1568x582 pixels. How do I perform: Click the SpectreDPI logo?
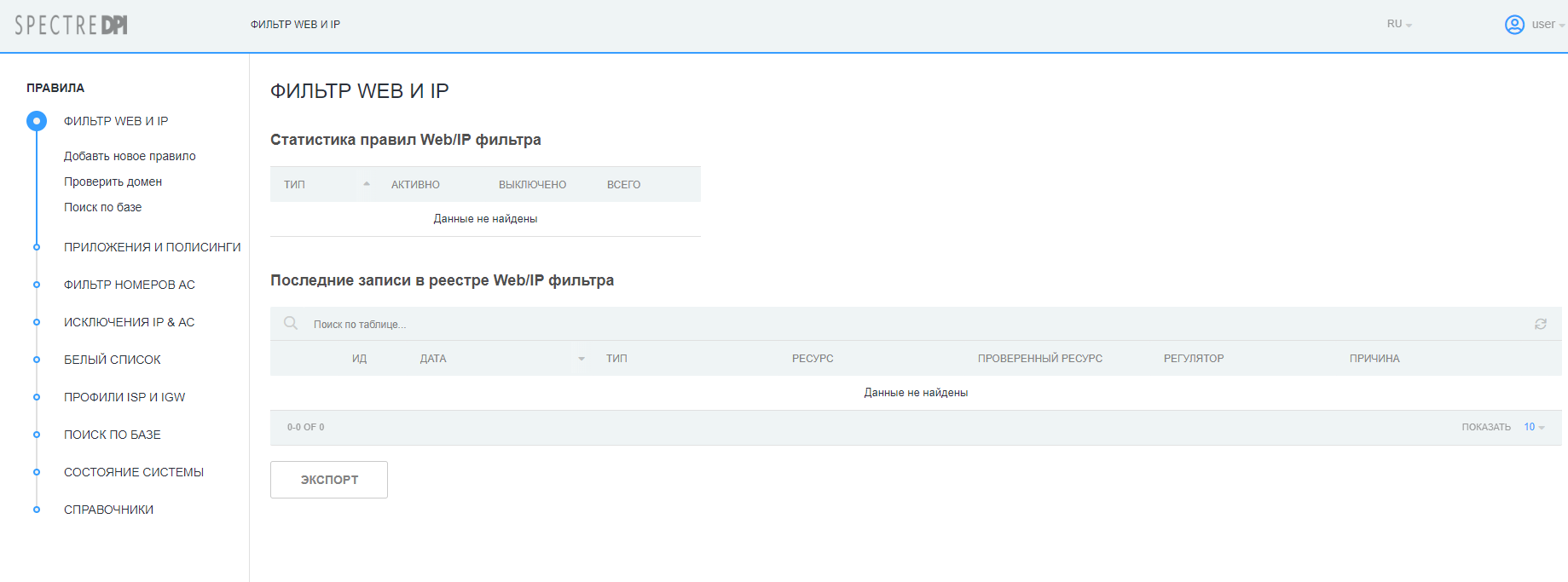click(71, 25)
